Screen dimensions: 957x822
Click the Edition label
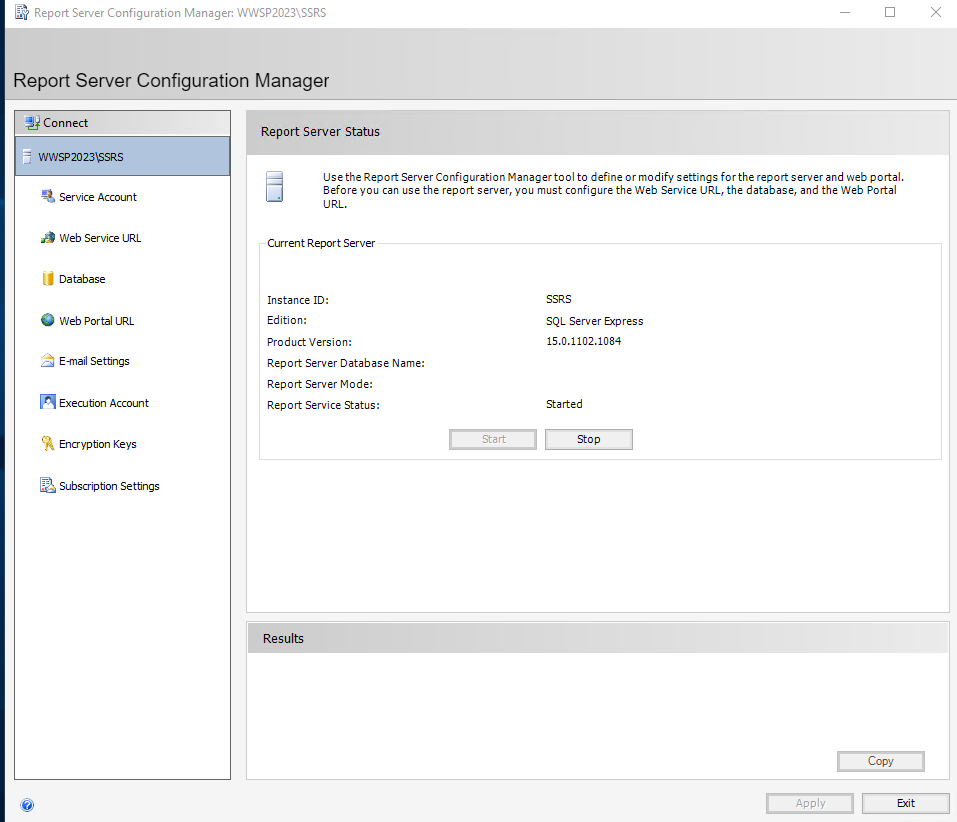click(x=287, y=320)
